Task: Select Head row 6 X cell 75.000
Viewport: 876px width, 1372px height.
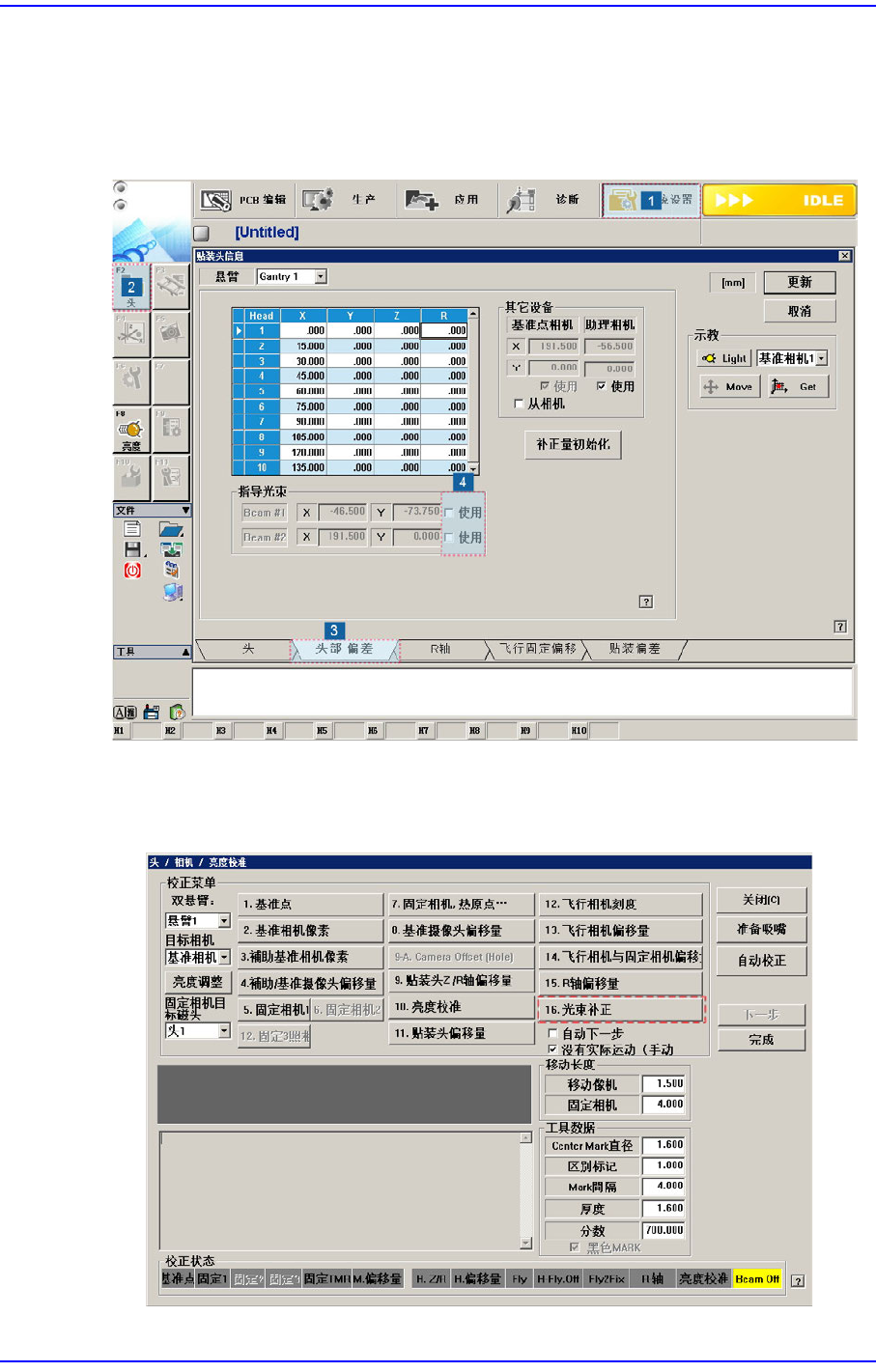Action: pyautogui.click(x=303, y=406)
